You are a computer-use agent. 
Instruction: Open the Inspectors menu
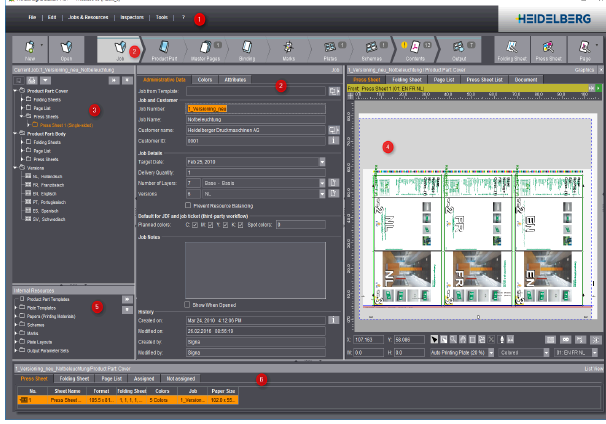[x=132, y=17]
